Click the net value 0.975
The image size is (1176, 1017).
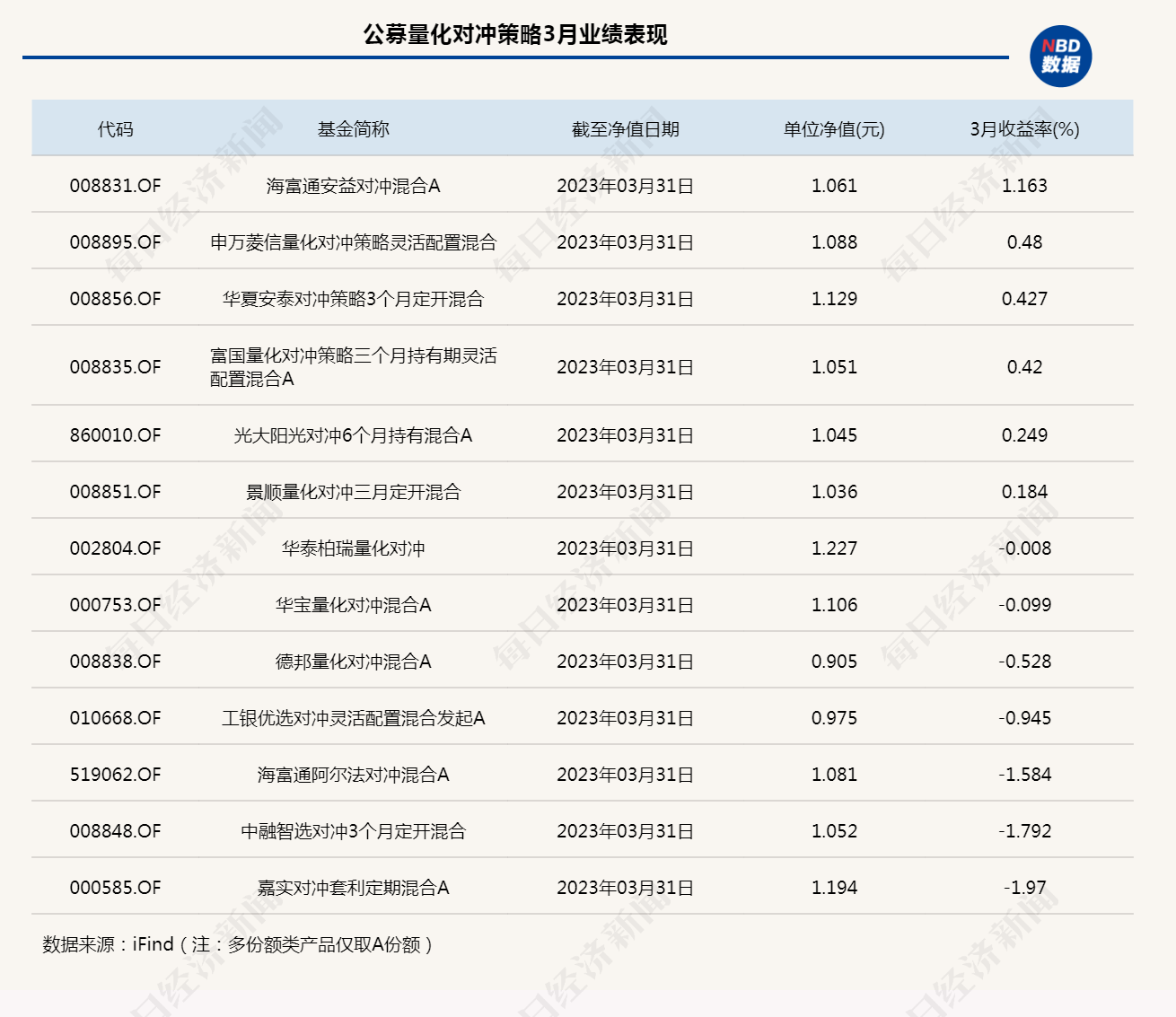coord(834,718)
